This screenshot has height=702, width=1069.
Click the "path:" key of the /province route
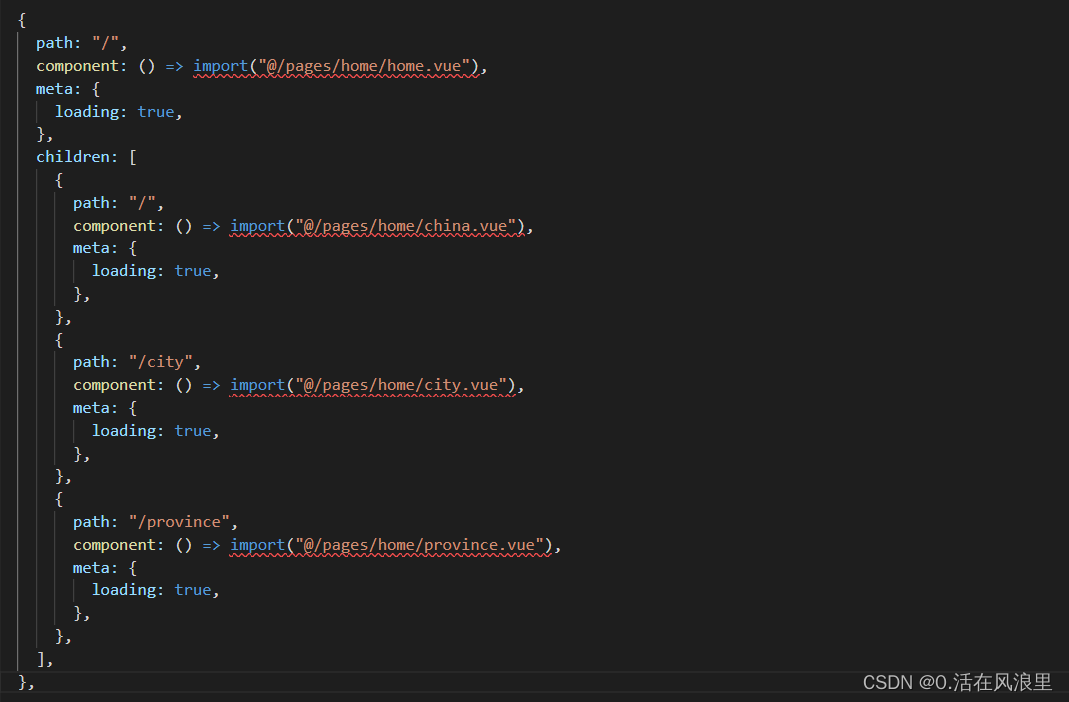click(95, 522)
